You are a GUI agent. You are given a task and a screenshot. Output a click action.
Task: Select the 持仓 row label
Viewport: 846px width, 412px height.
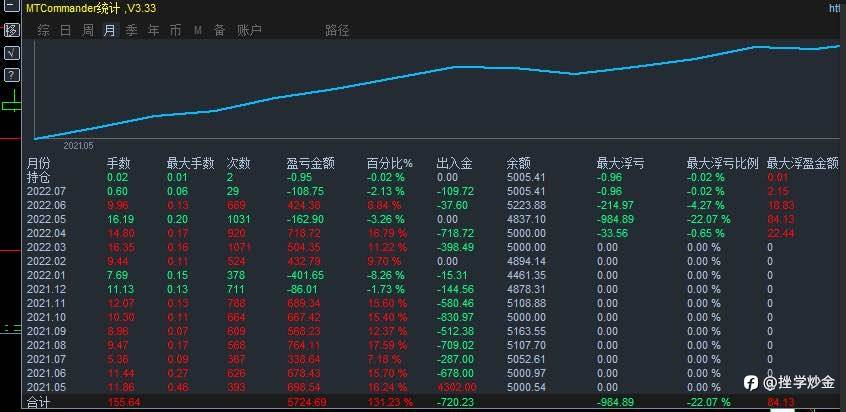pos(38,177)
